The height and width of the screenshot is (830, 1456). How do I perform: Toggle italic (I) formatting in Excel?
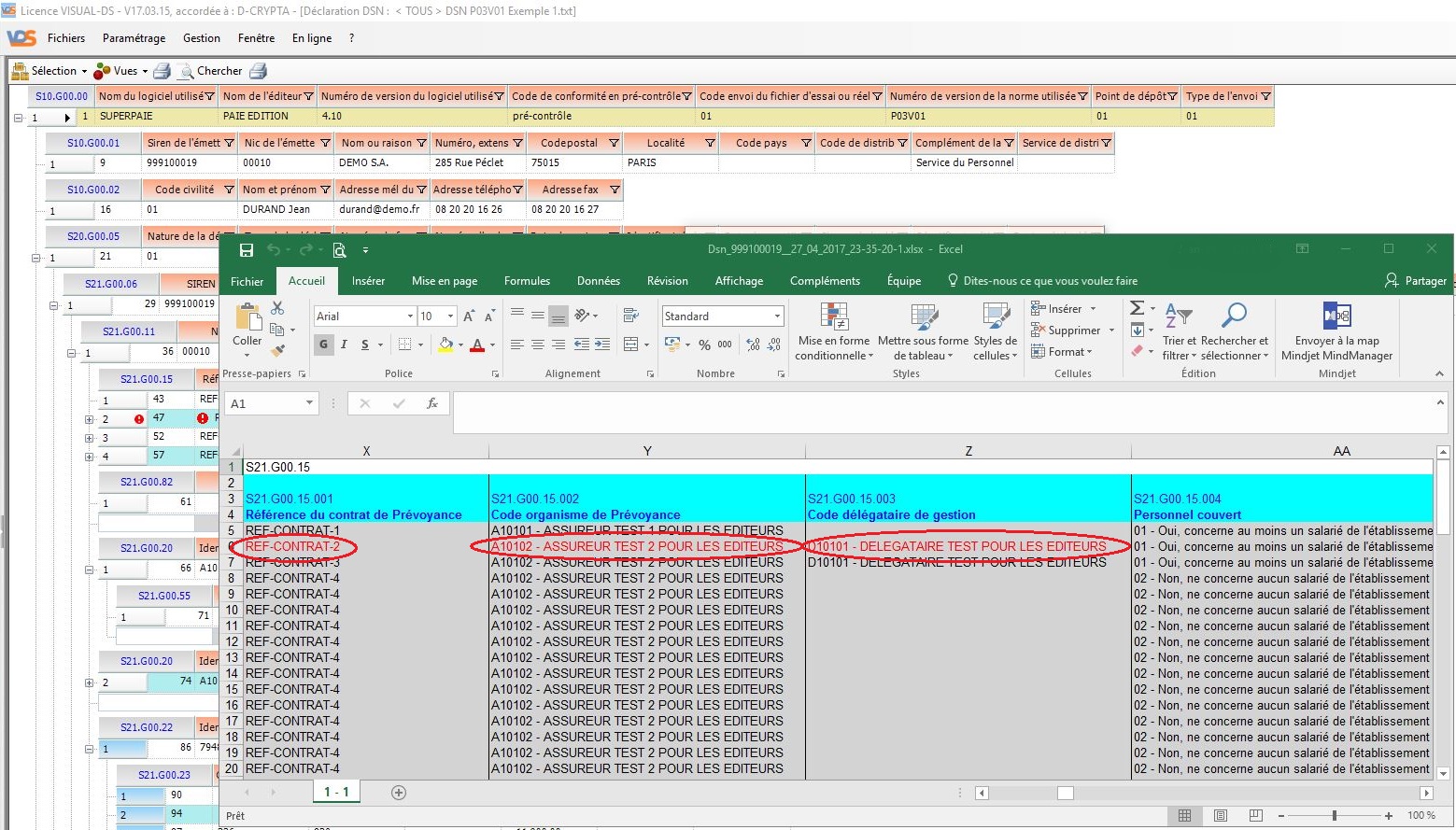click(x=344, y=345)
